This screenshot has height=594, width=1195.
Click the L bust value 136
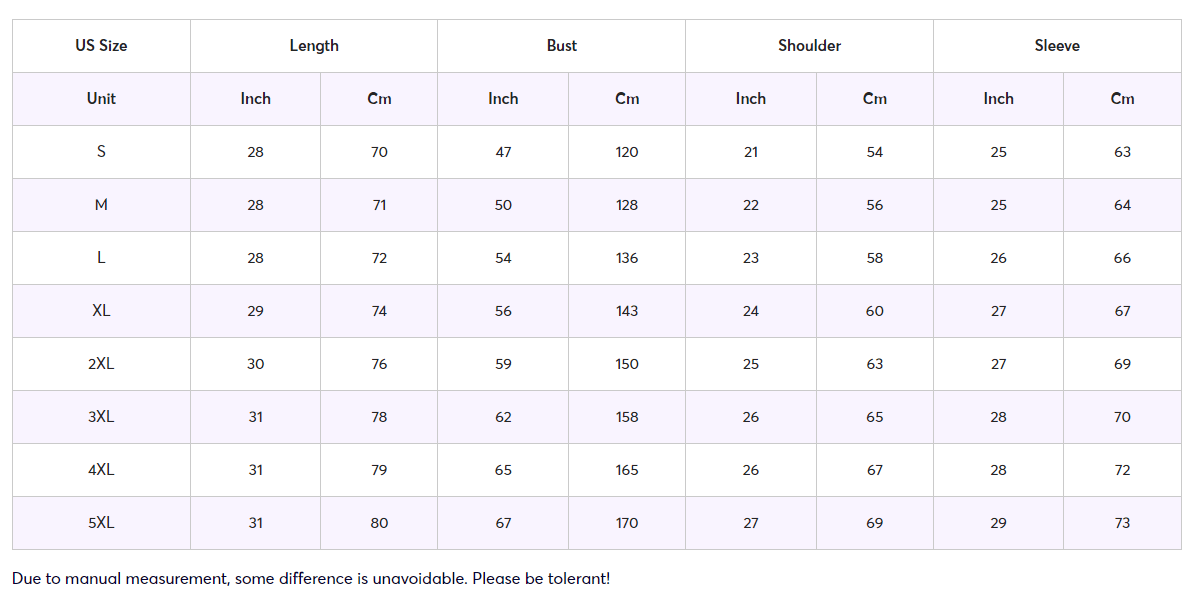click(627, 258)
